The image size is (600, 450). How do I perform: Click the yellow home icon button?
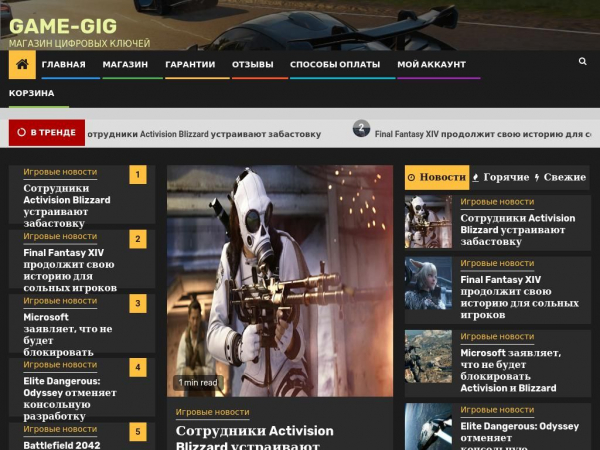tap(22, 64)
